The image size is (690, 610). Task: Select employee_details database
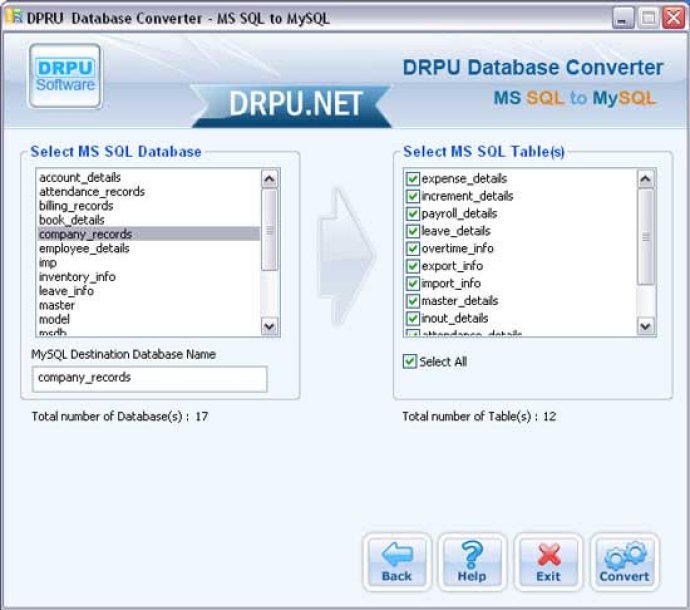[x=149, y=248]
